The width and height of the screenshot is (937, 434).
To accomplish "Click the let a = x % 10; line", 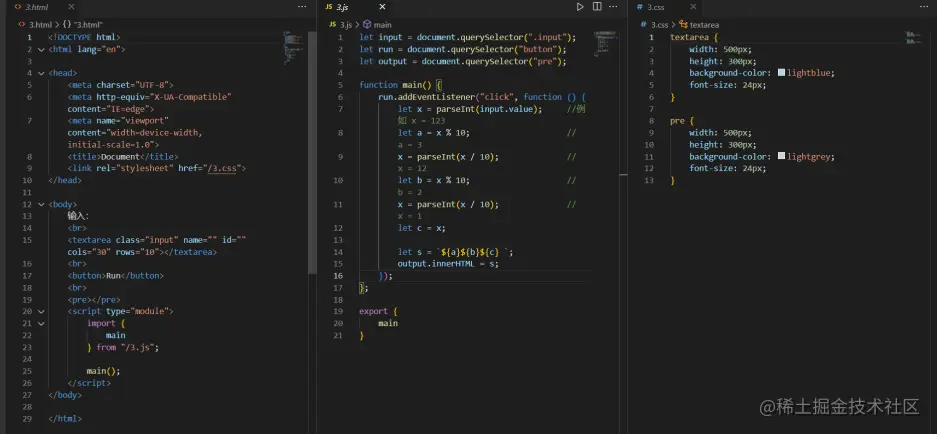I will coord(433,133).
